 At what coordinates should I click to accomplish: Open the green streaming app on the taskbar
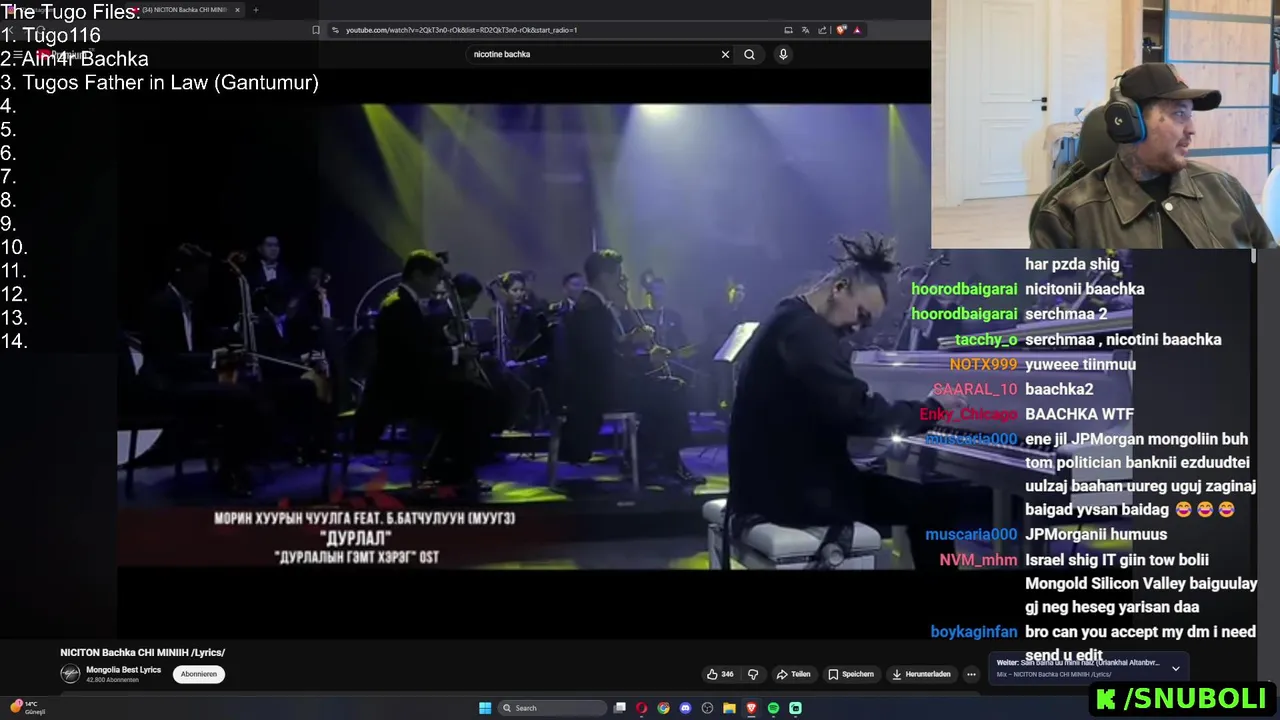pyautogui.click(x=795, y=708)
